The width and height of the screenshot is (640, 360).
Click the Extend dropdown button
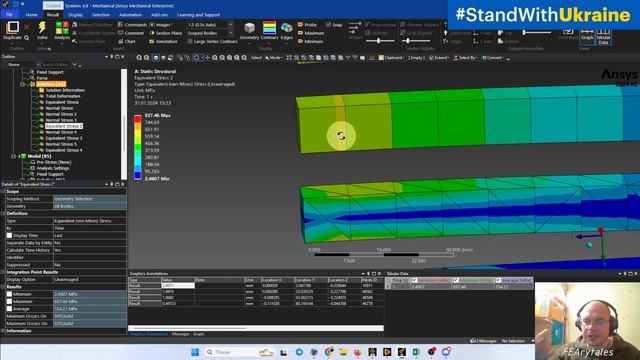439,58
